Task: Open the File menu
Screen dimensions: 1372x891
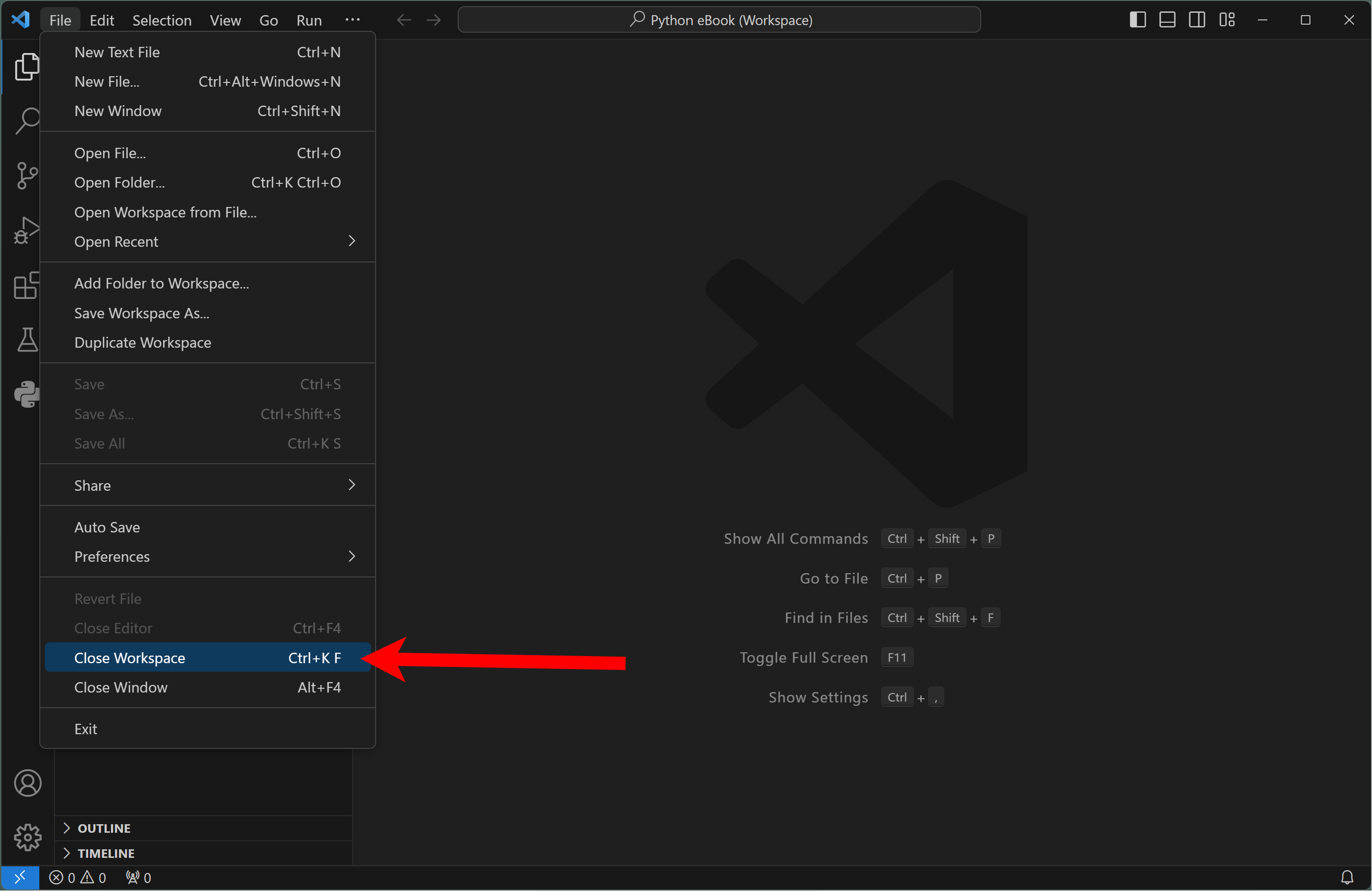Action: pos(60,20)
